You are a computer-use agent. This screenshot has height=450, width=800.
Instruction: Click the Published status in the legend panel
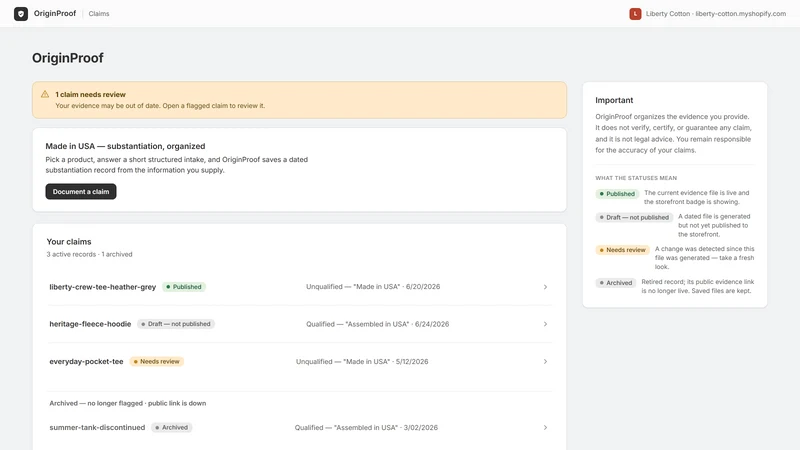[x=617, y=194]
